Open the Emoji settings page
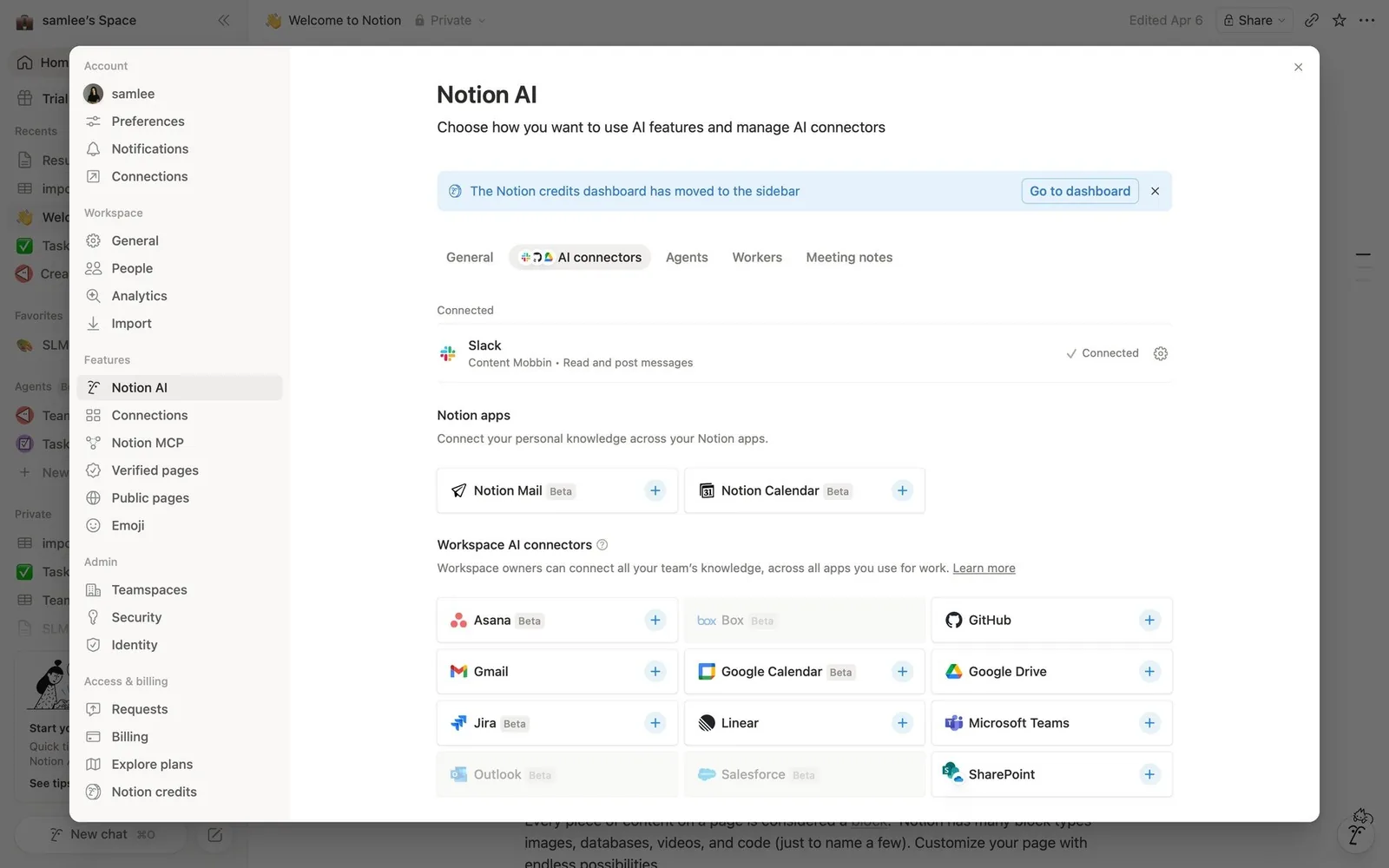This screenshot has width=1389, height=868. (180, 525)
